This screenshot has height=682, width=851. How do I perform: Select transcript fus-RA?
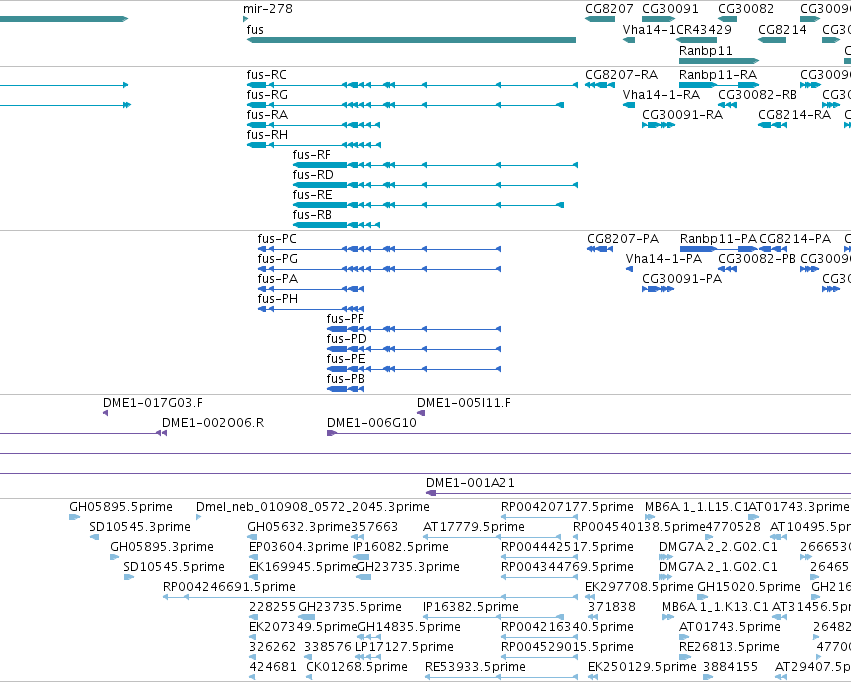click(x=313, y=125)
